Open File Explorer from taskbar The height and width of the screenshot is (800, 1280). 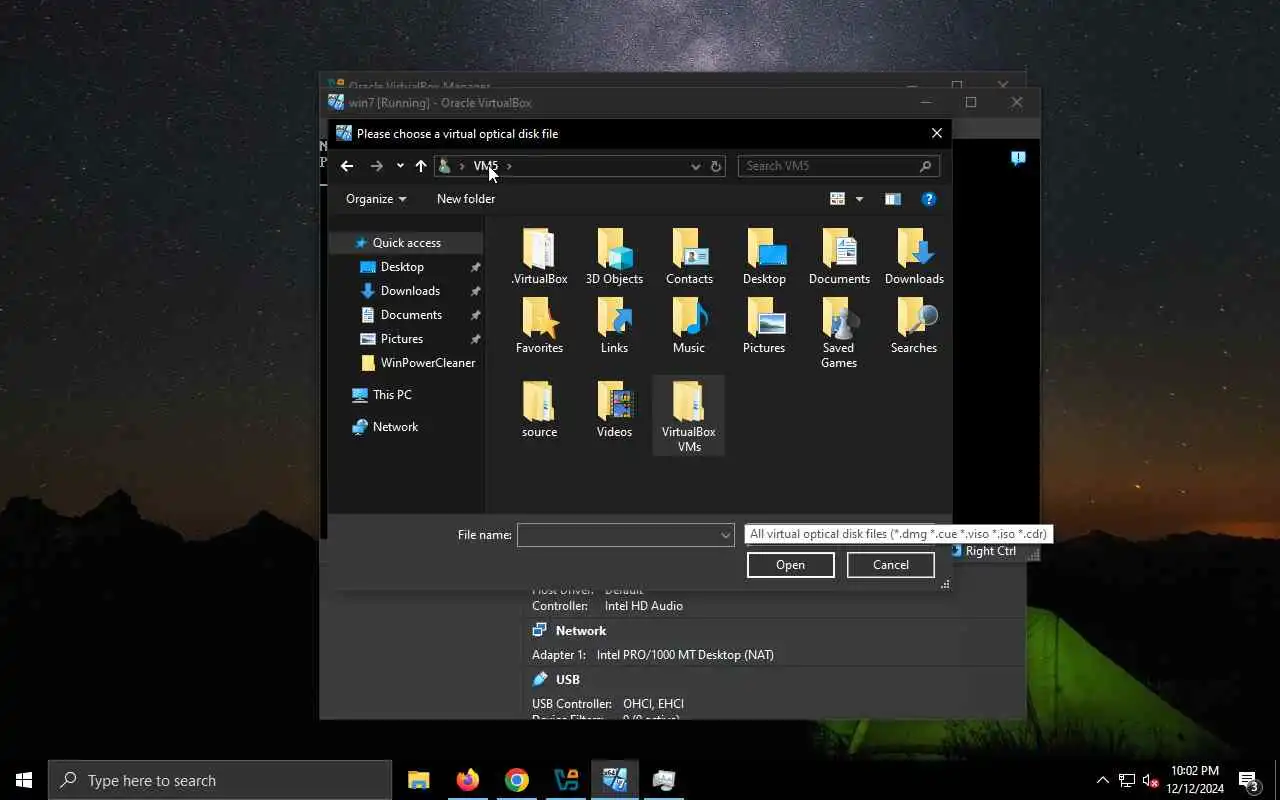coord(419,780)
